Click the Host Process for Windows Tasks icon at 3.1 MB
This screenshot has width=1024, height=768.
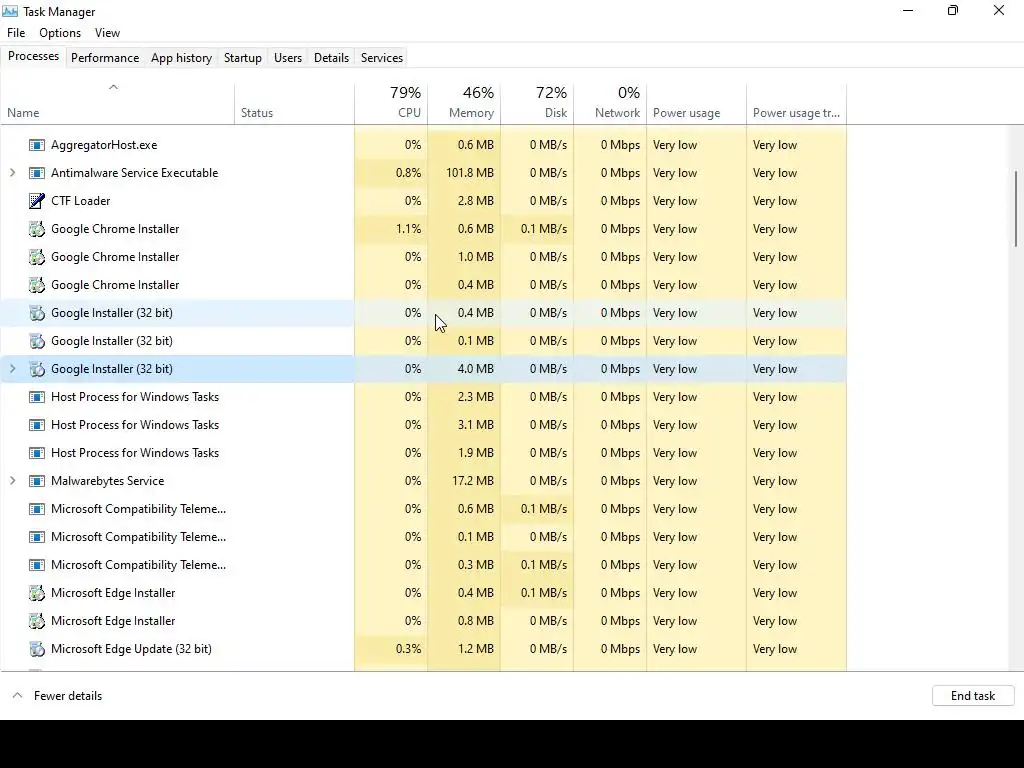coord(37,425)
